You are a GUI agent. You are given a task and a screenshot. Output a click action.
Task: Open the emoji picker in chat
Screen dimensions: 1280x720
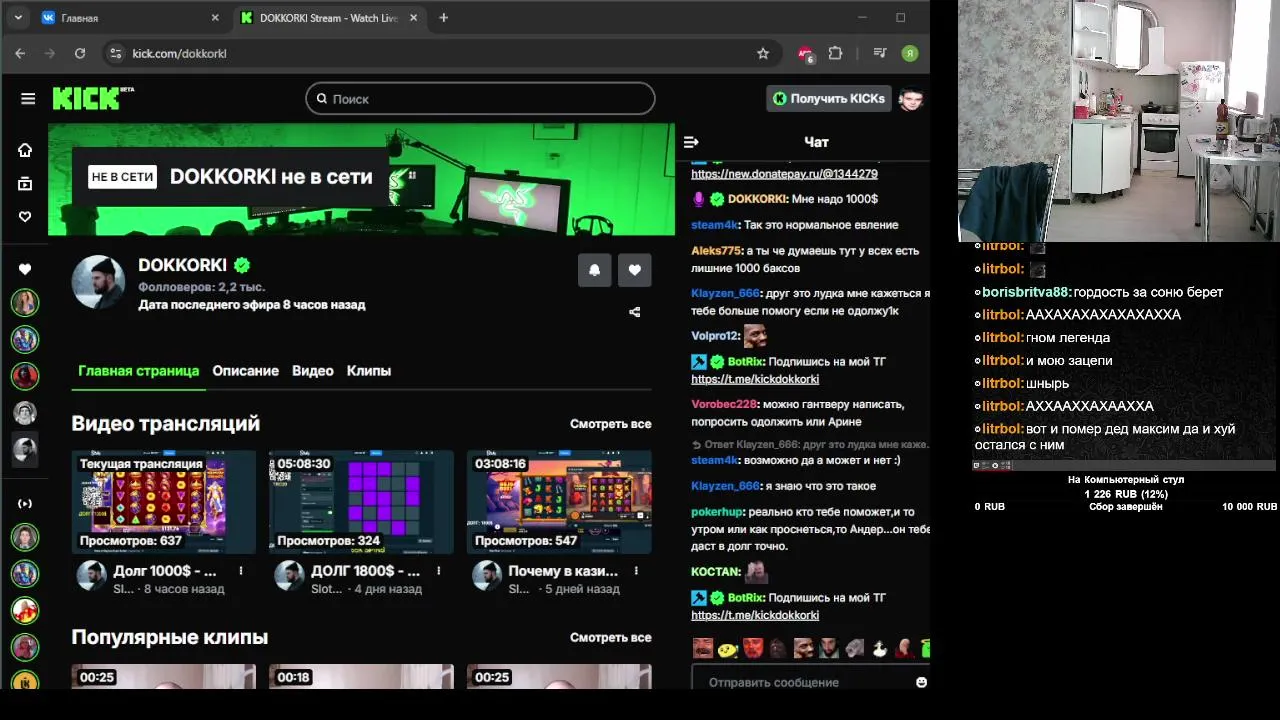[921, 682]
